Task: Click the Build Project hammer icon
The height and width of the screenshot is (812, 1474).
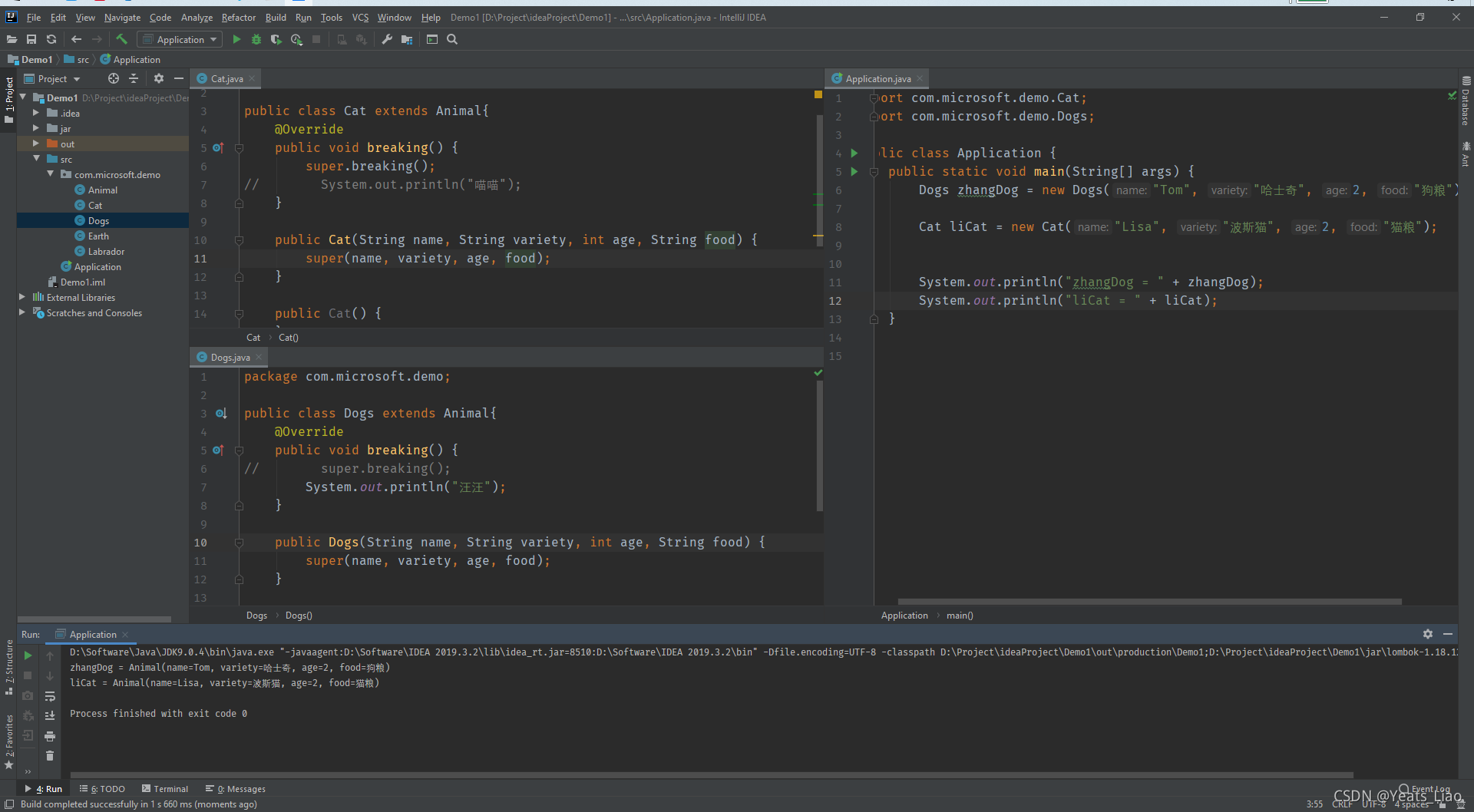Action: (x=121, y=39)
